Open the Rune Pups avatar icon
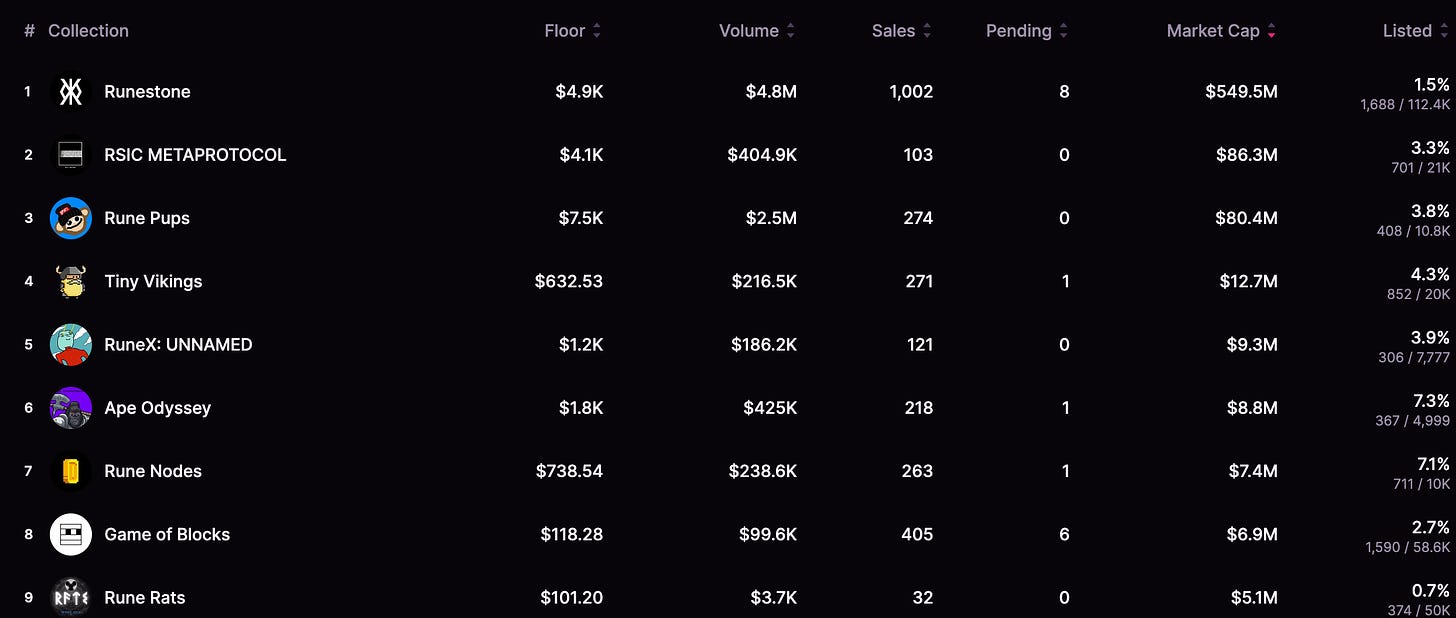1456x618 pixels. (71, 218)
